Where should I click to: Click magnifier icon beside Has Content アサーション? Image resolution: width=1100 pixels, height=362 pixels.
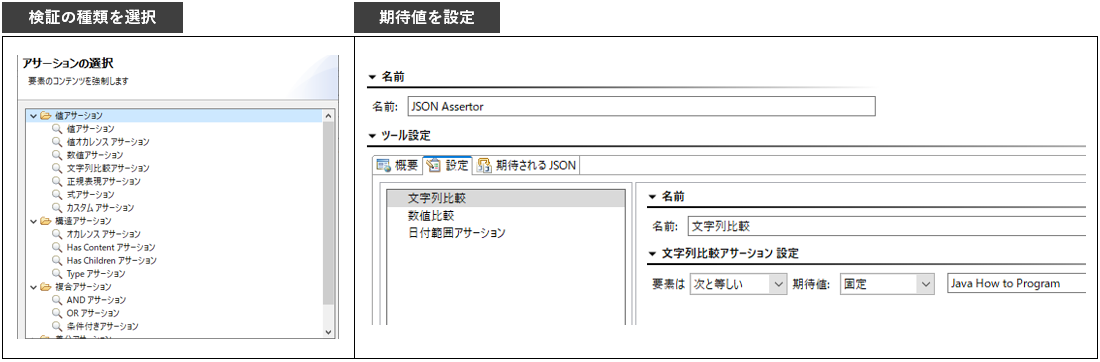[x=56, y=248]
